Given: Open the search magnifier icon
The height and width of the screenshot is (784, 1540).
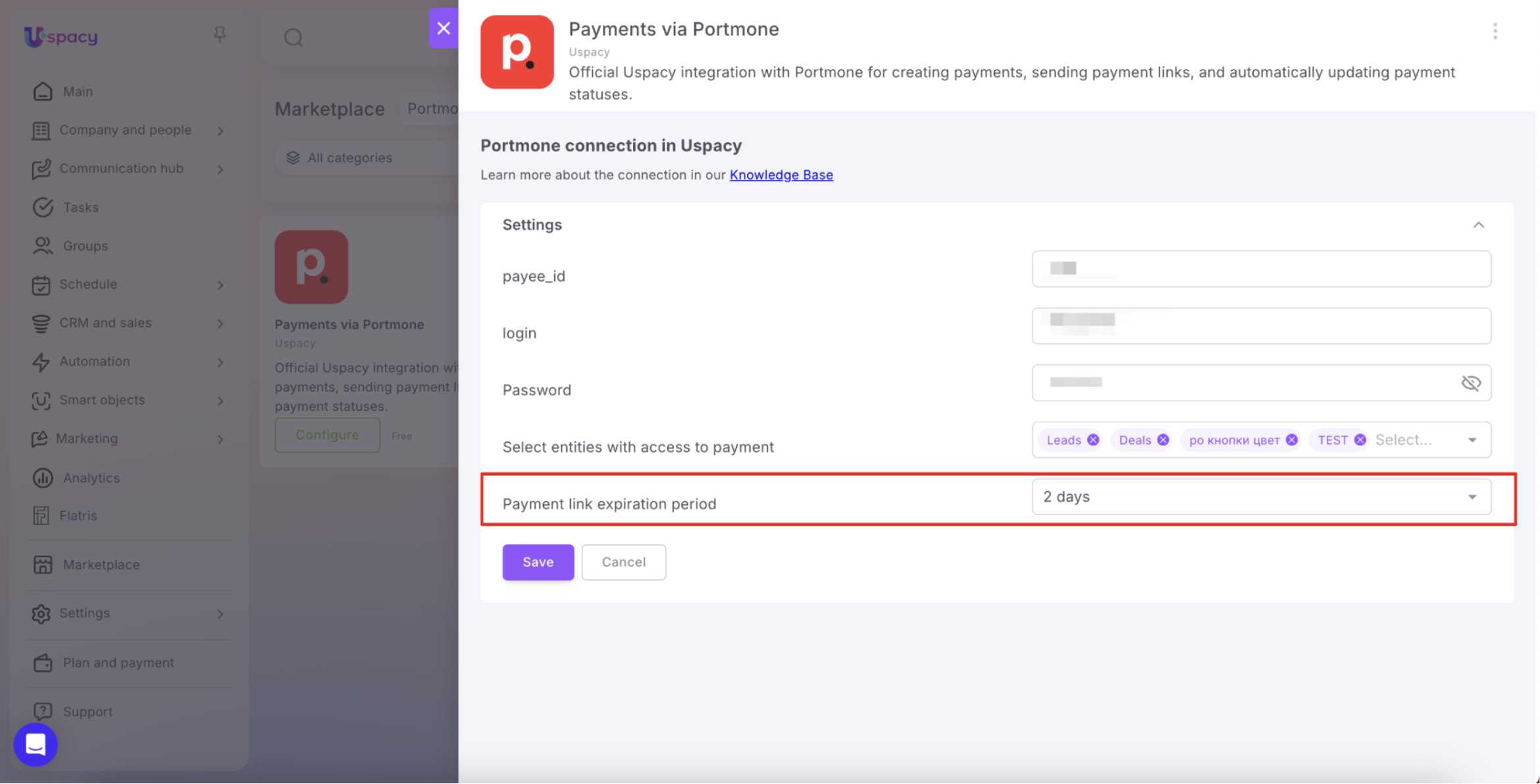Looking at the screenshot, I should [294, 37].
